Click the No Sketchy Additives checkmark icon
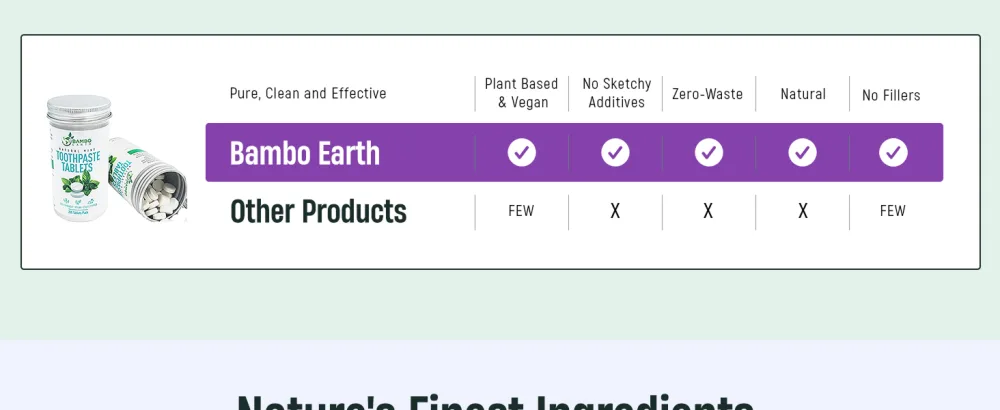 615,152
